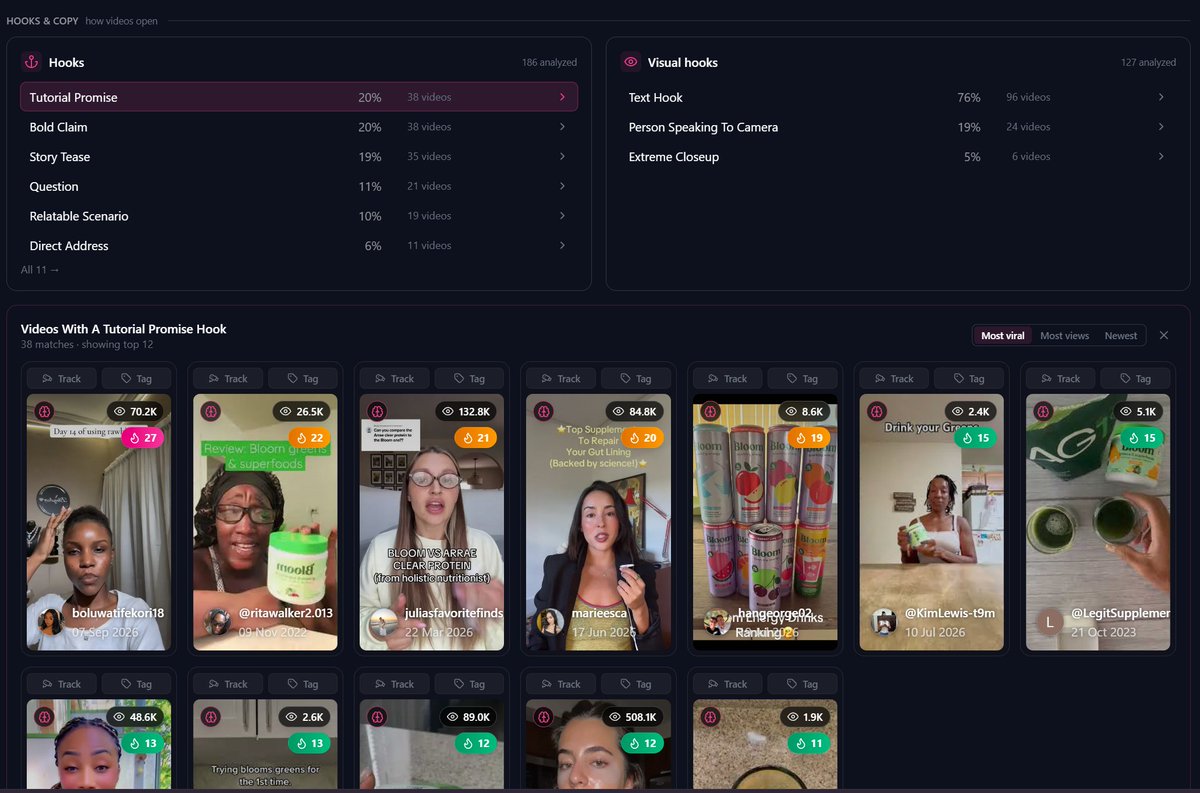The height and width of the screenshot is (793, 1200).
Task: Click the orange virality score 22 badge
Action: (310, 437)
